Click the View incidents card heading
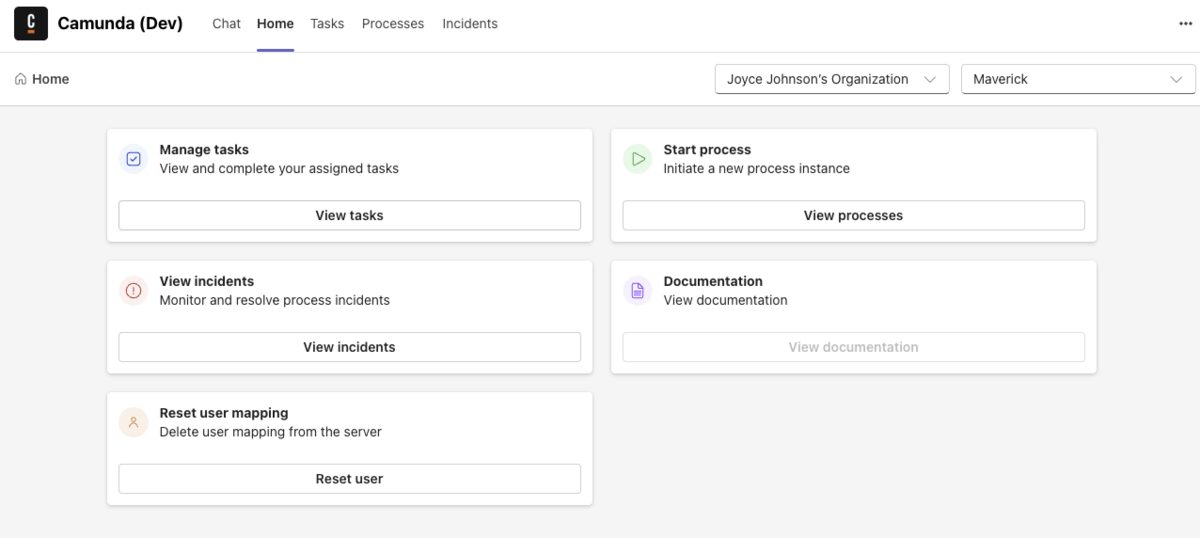 [x=207, y=282]
